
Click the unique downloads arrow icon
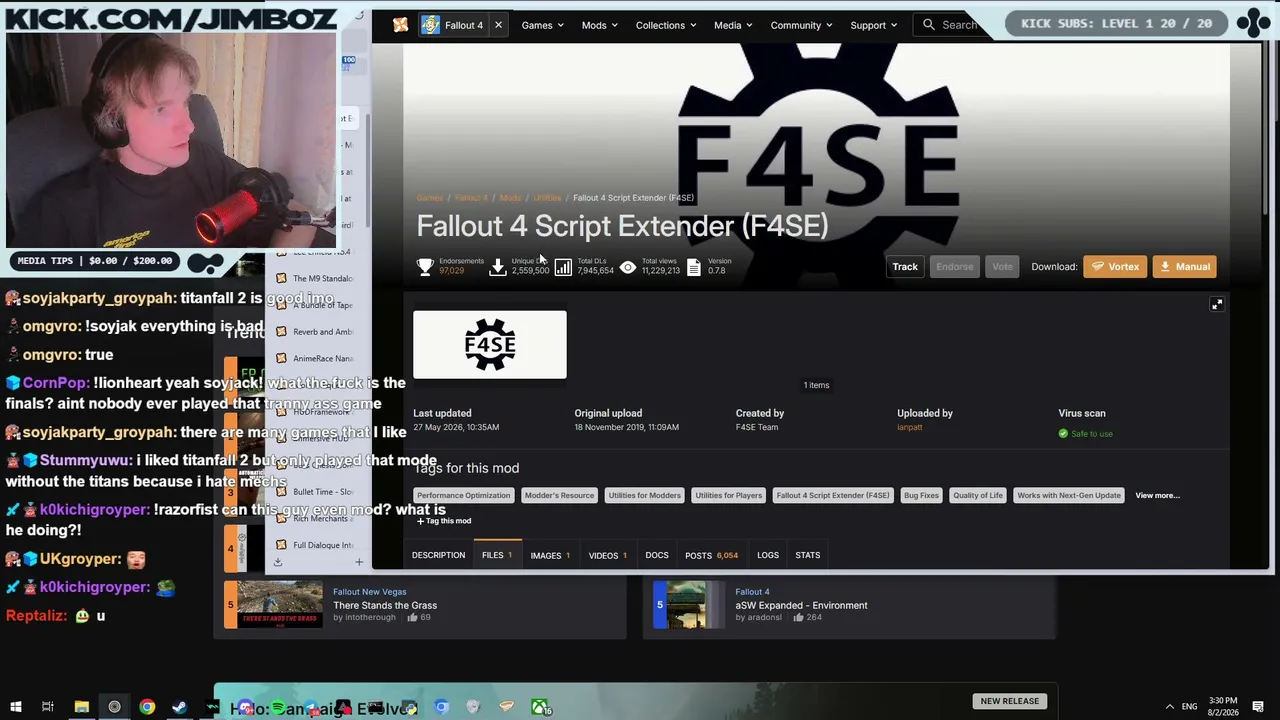(x=497, y=267)
